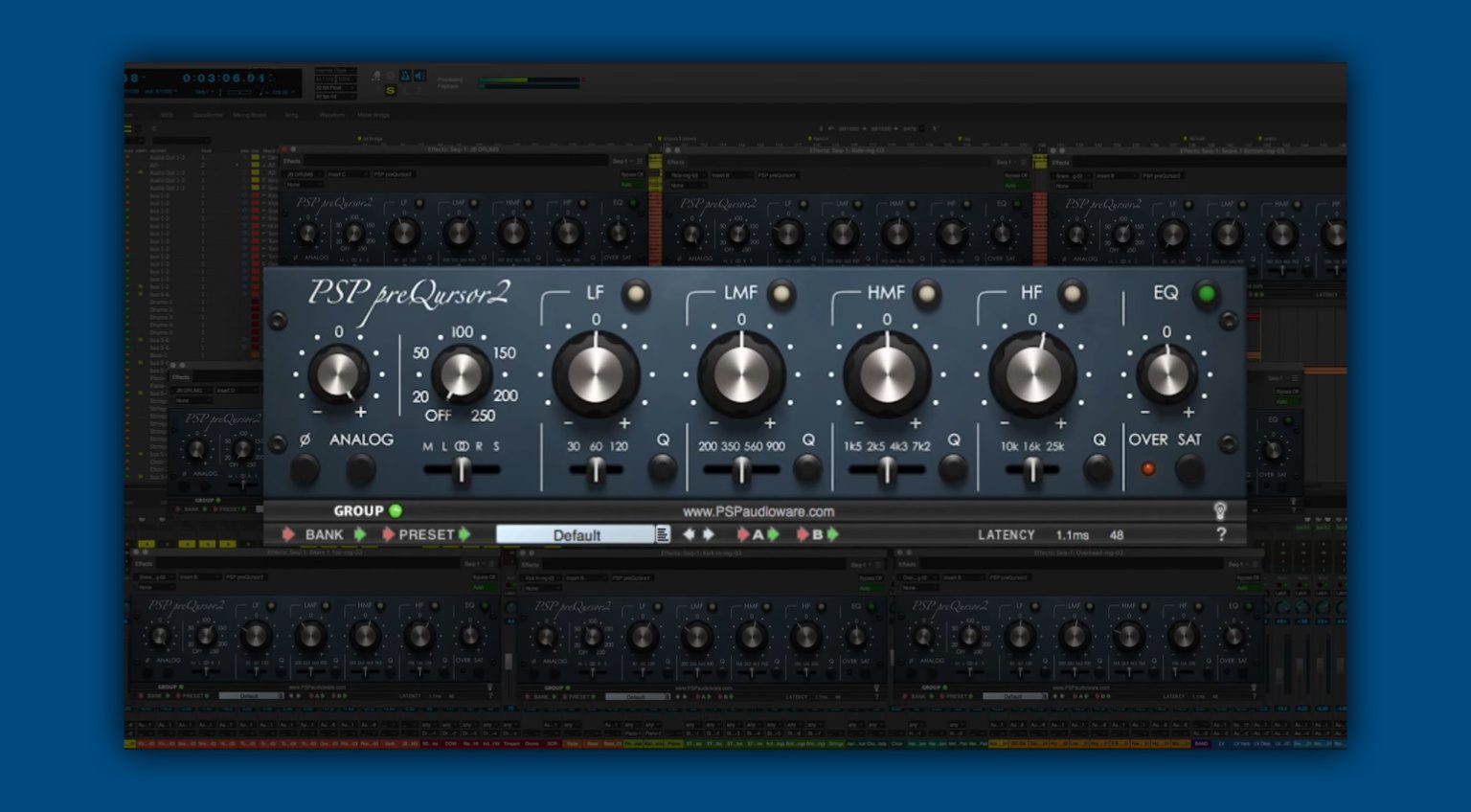
Task: Click the Default preset name field
Action: (575, 534)
